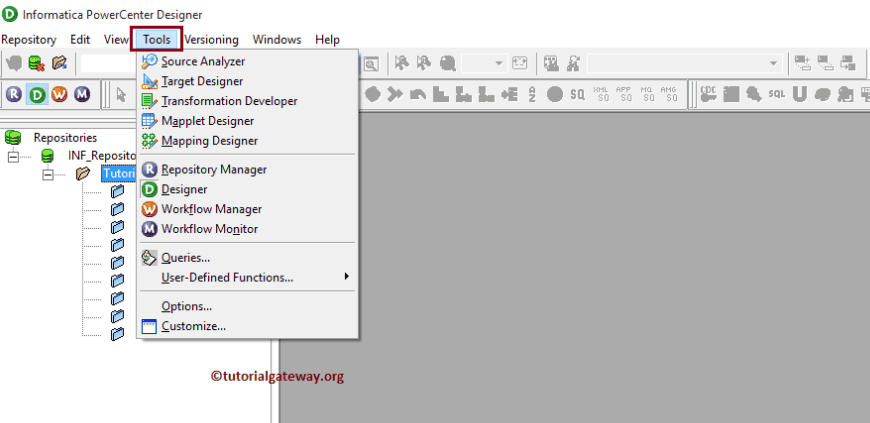Choose Mapplet Designer in menu
This screenshot has width=870, height=423.
point(248,121)
